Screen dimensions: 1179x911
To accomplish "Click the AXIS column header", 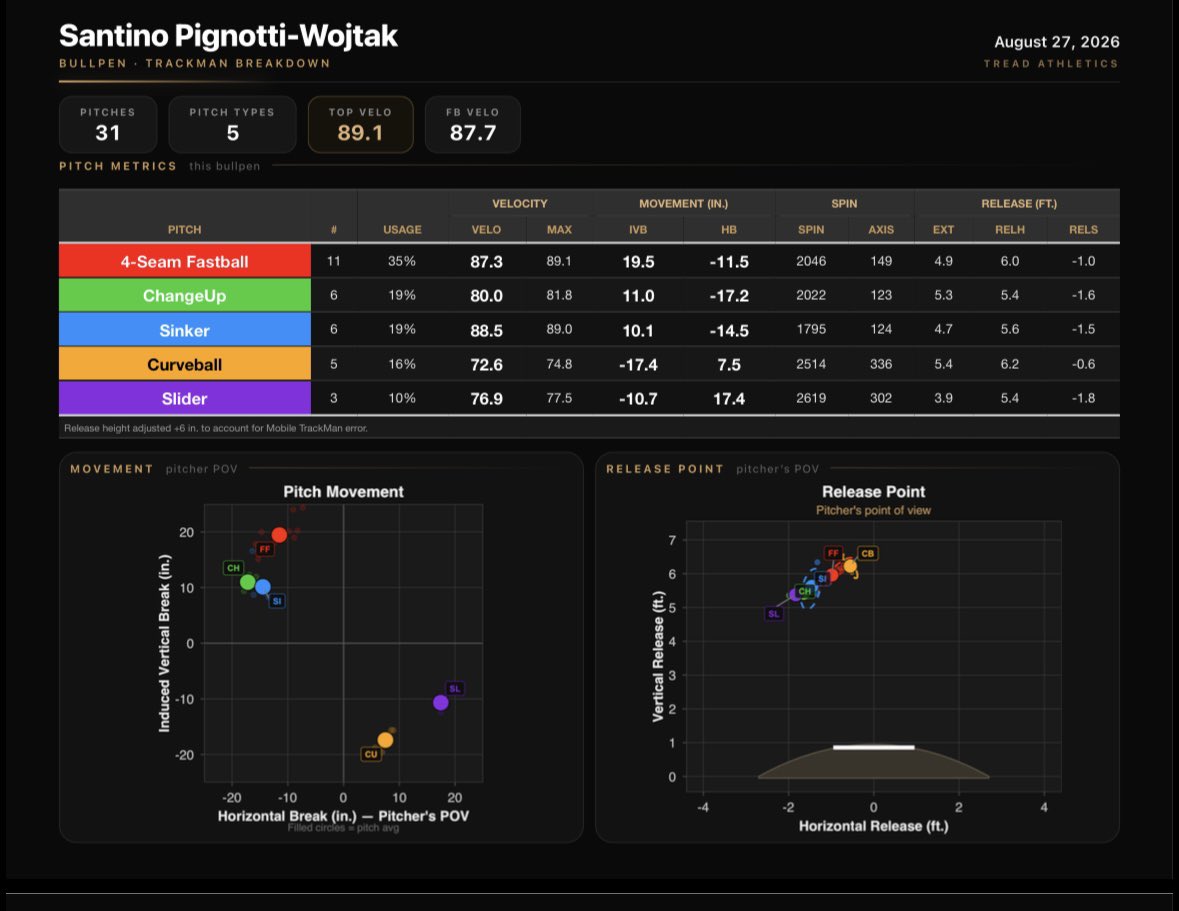I will (x=881, y=230).
